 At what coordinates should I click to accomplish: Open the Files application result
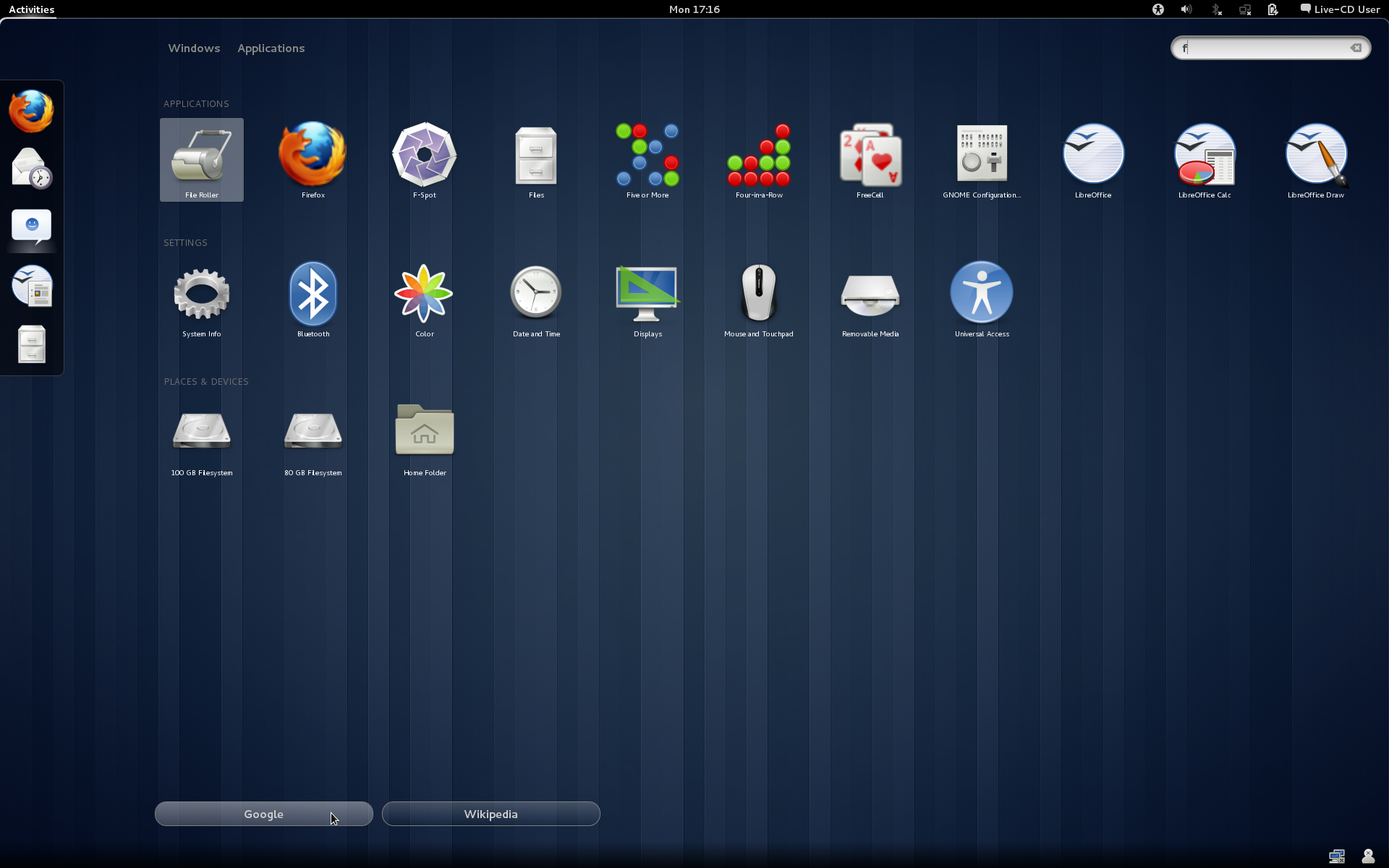pos(536,160)
